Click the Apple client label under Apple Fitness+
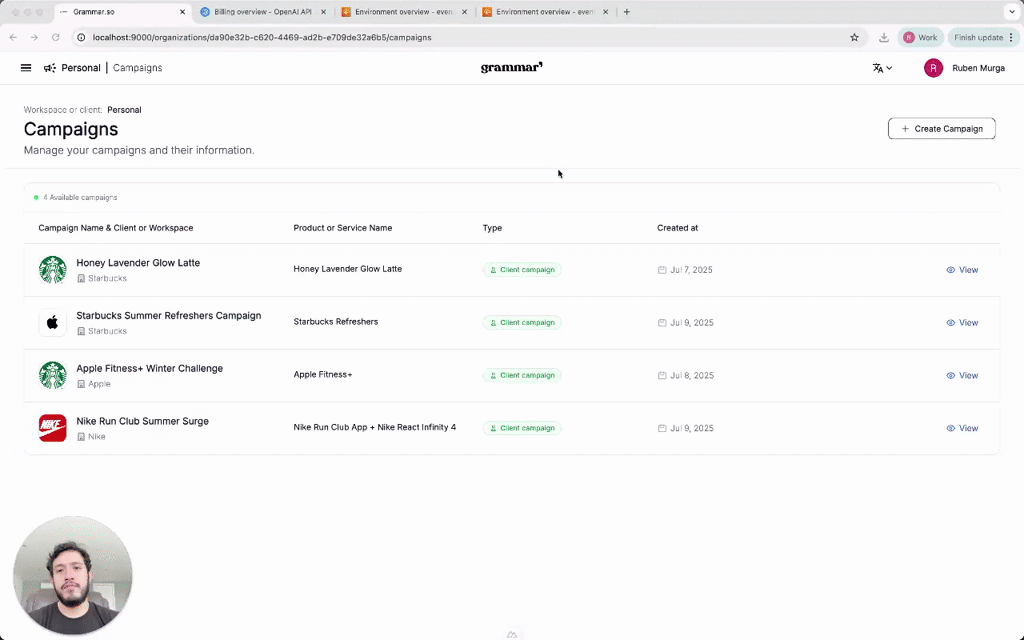Screen dimensions: 1024x640 click(99, 384)
